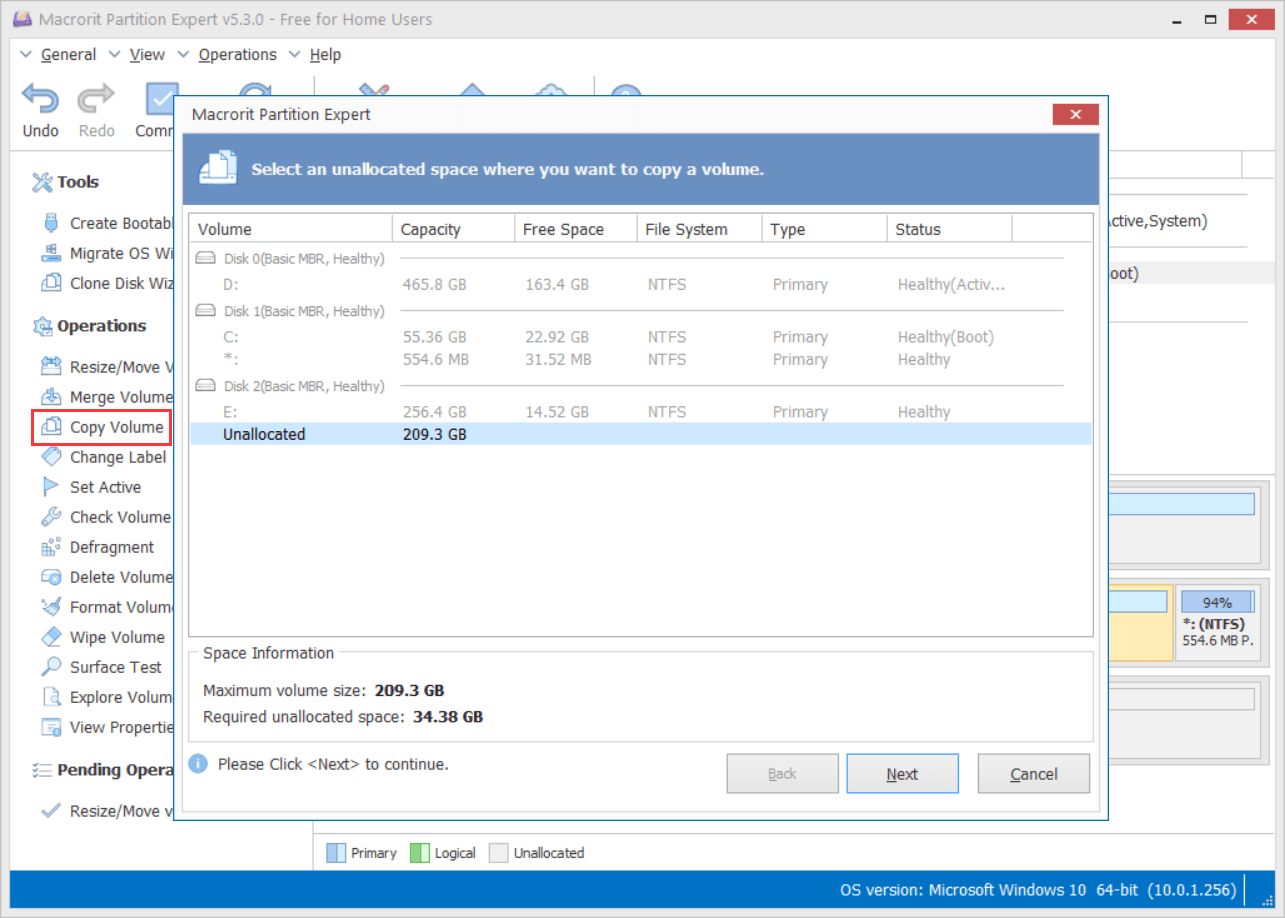Click the Disk 2 drive icon

pyautogui.click(x=205, y=386)
